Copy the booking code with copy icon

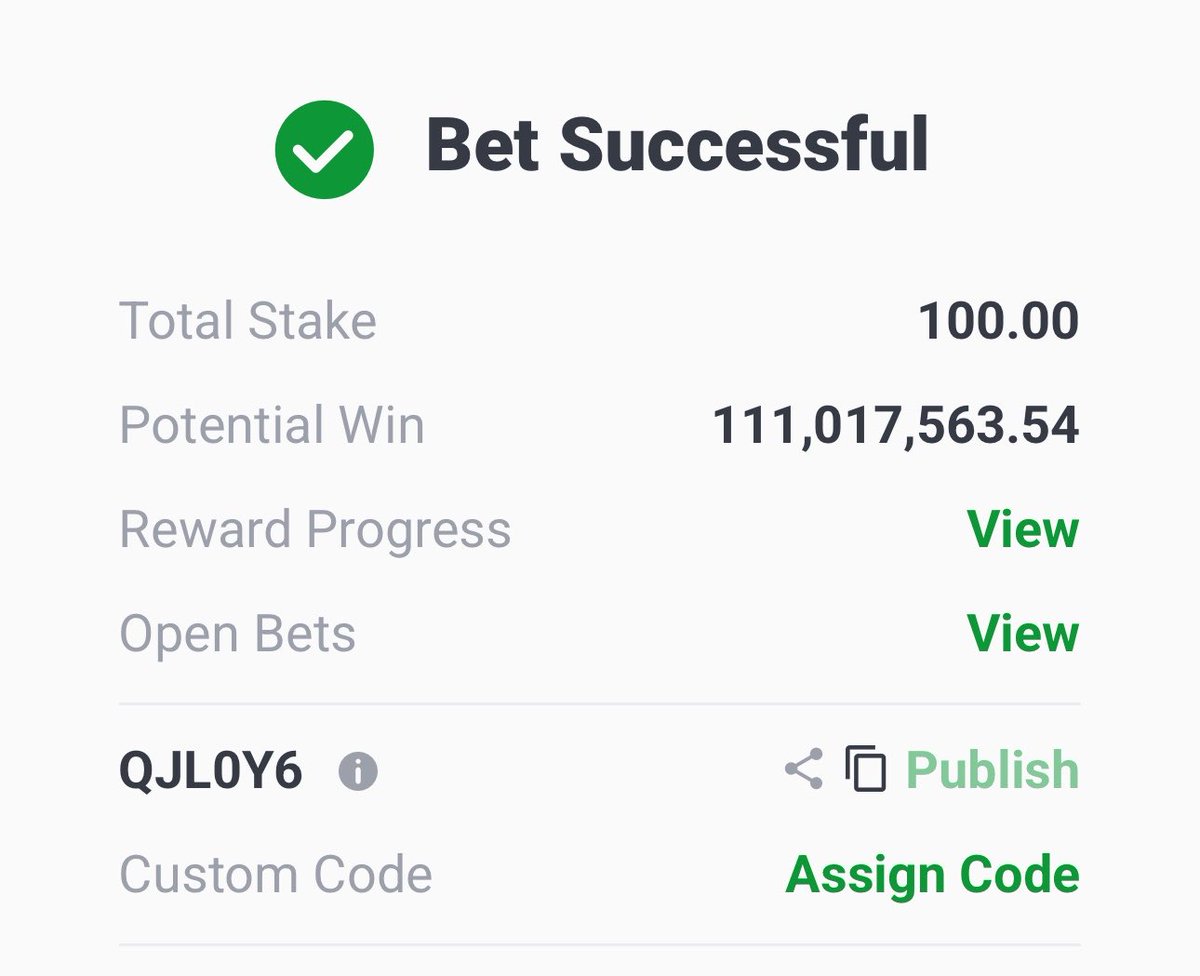coord(866,770)
